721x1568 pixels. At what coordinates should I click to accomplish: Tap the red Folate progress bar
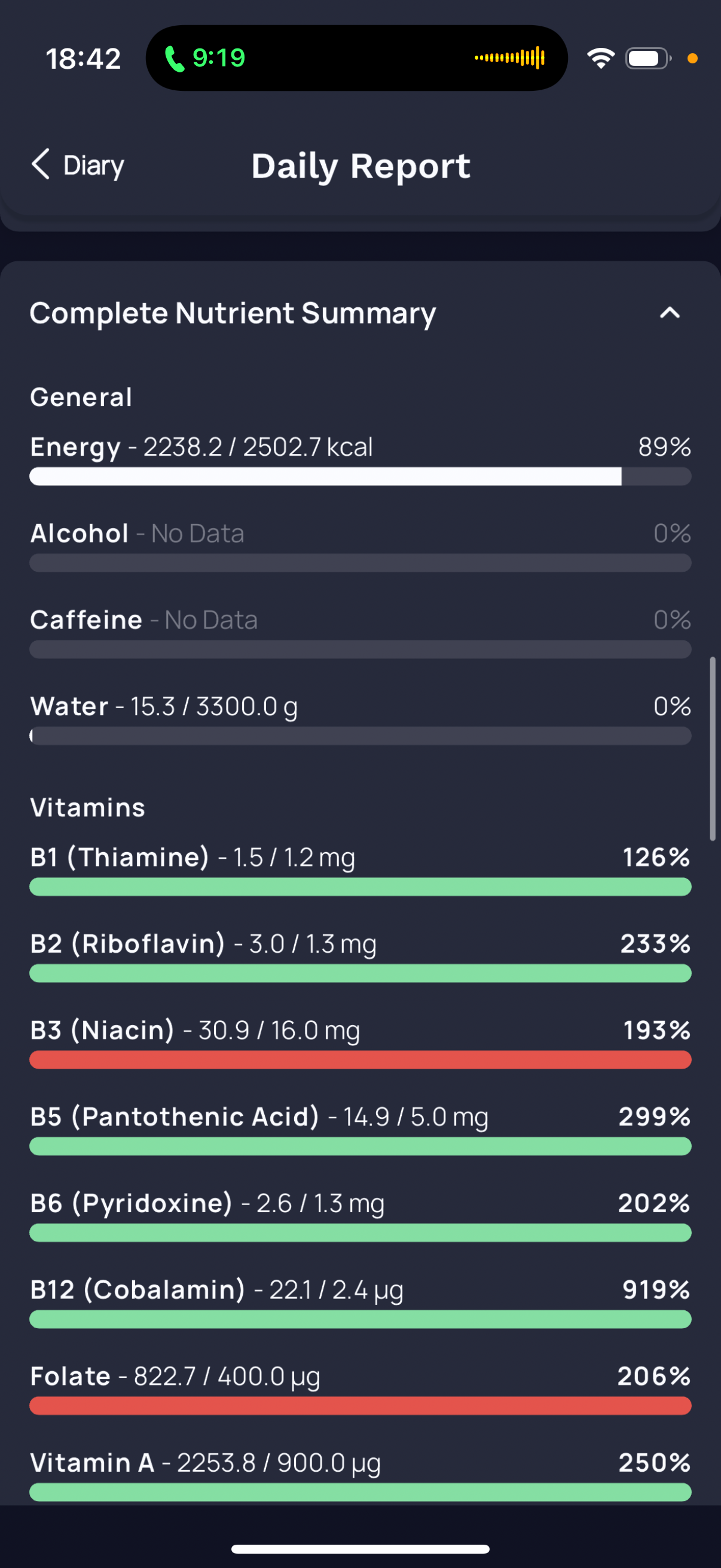point(360,1405)
